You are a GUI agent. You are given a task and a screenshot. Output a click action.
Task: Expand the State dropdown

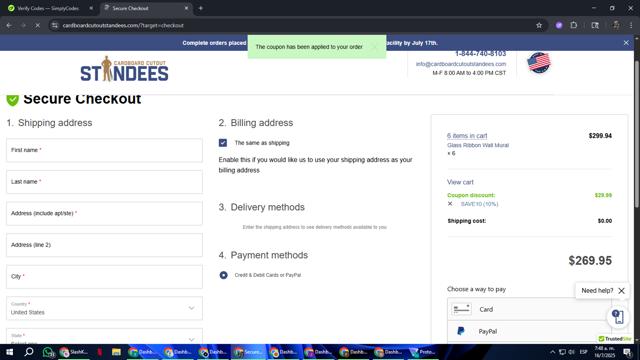[104, 336]
